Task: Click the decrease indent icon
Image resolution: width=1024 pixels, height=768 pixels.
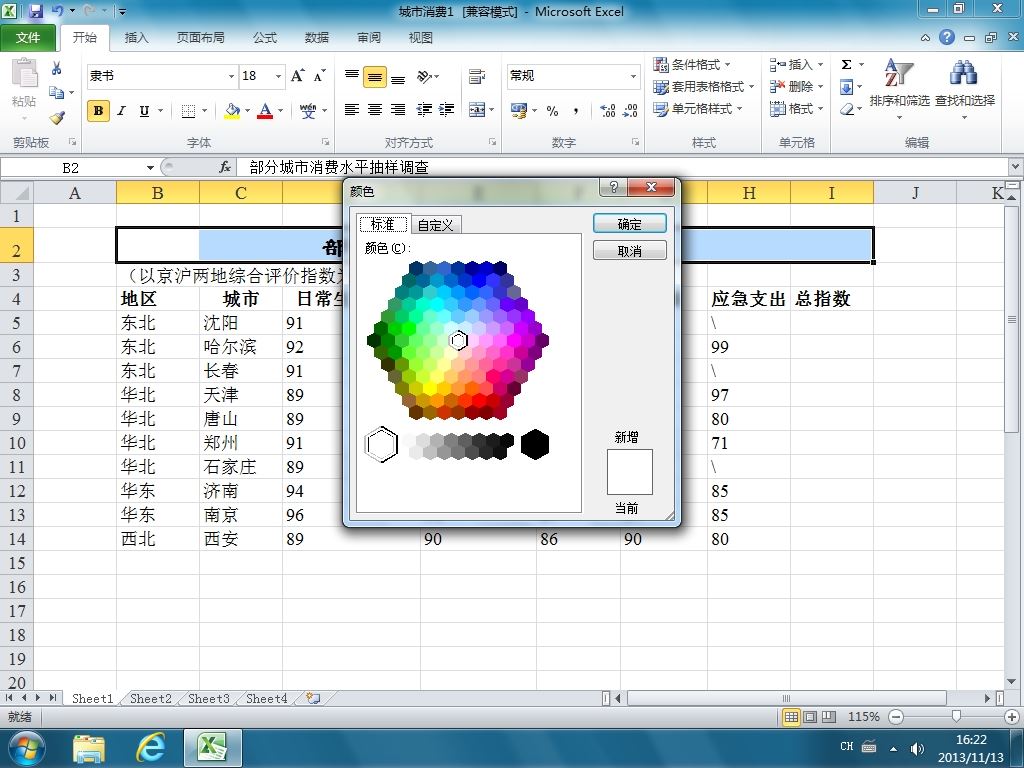Action: coord(424,110)
